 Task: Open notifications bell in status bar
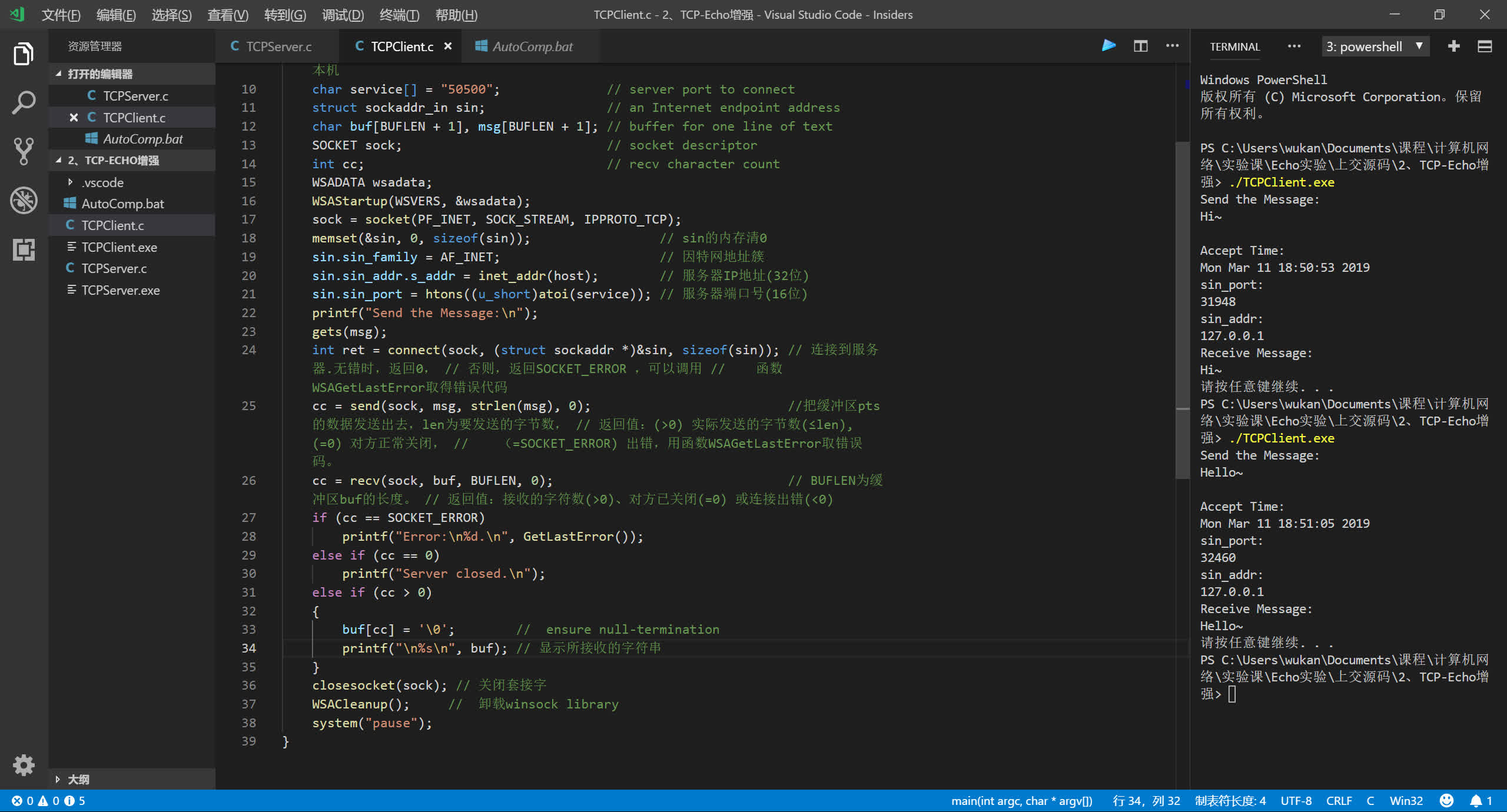tap(1476, 801)
